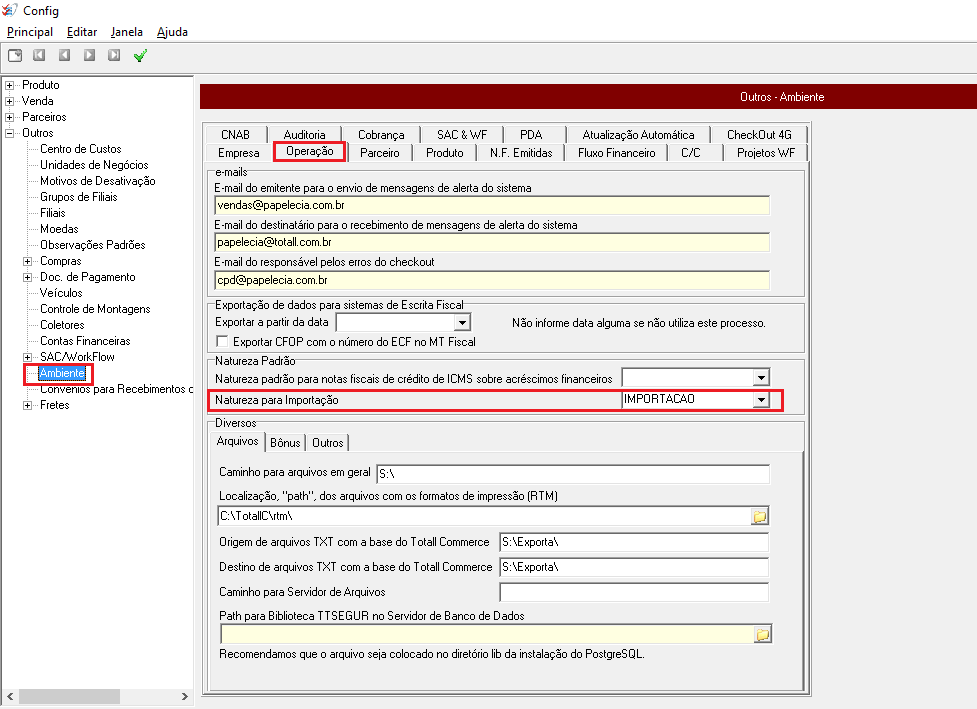Viewport: 977px width, 709px height.
Task: Go to first record toolbar arrow
Action: [39, 55]
